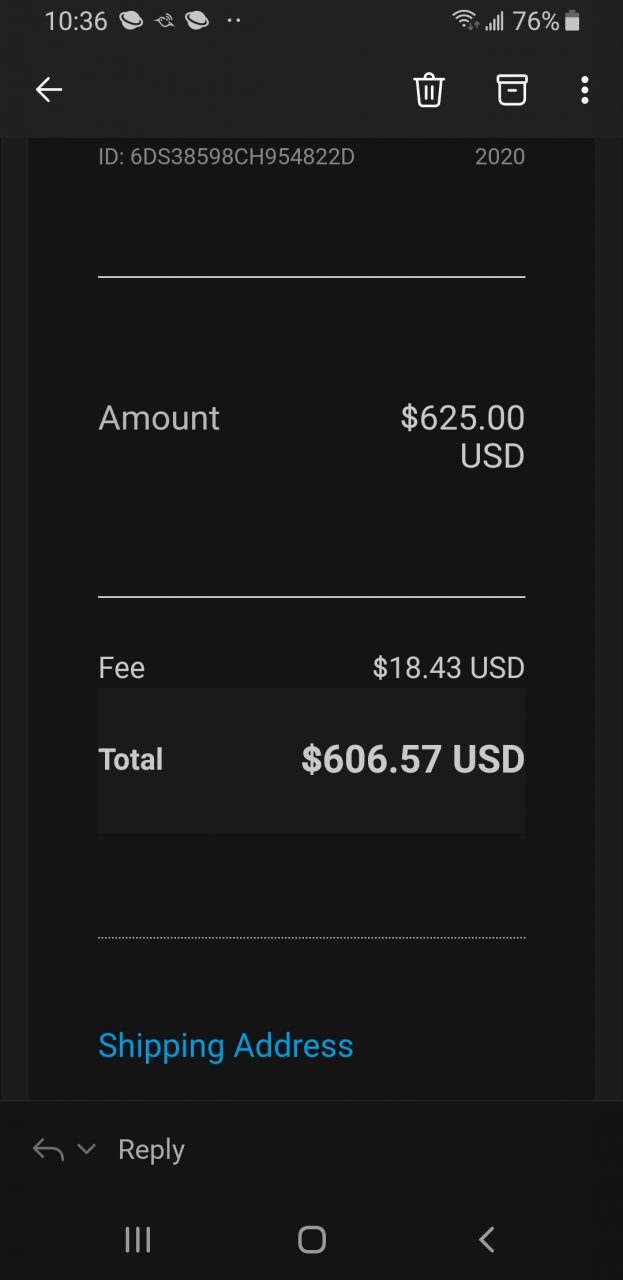Screen dimensions: 623x1280
Task: Select the $625.00 USD amount value
Action: (463, 436)
